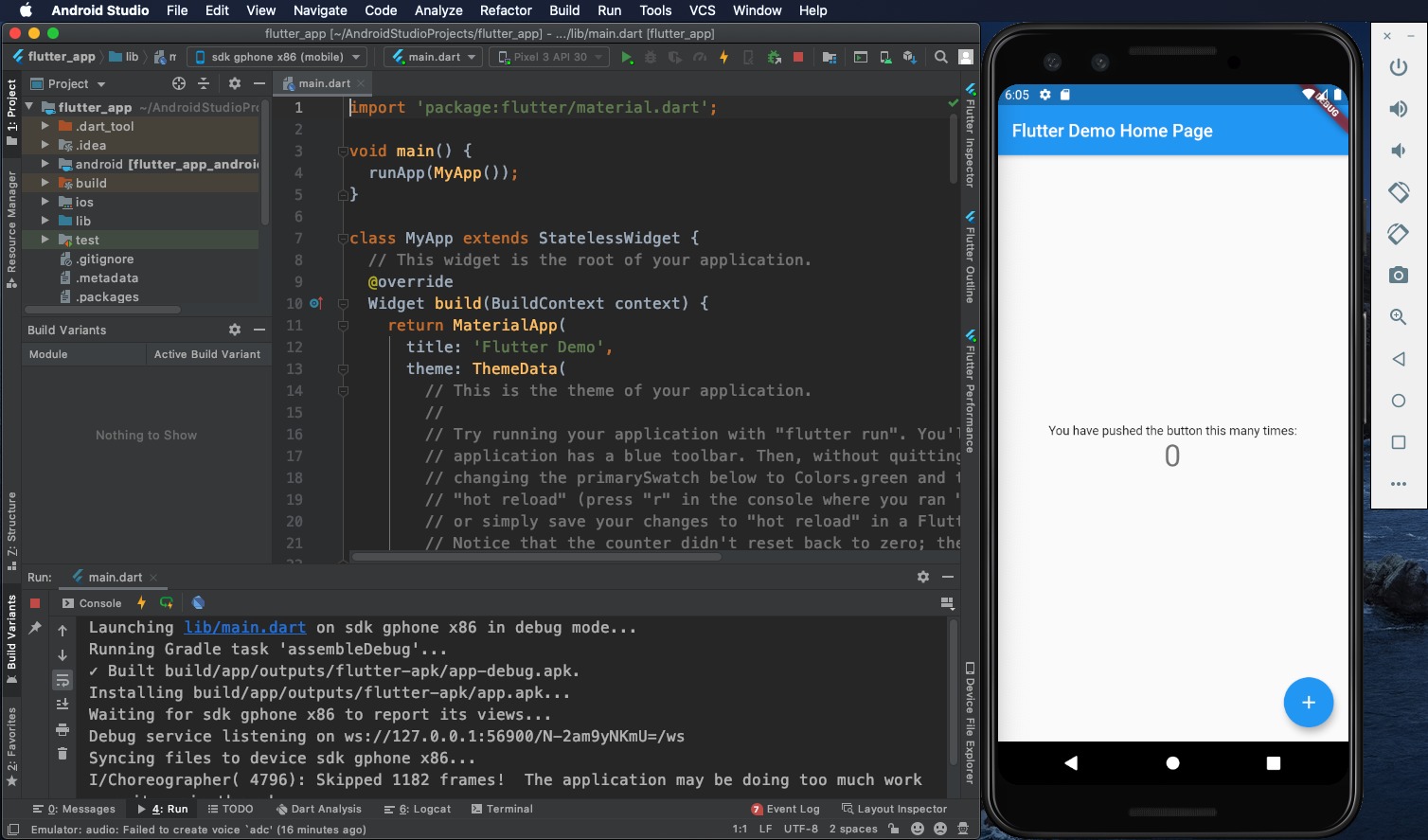
Task: Tap the emulator home circle button
Action: coord(1172,762)
